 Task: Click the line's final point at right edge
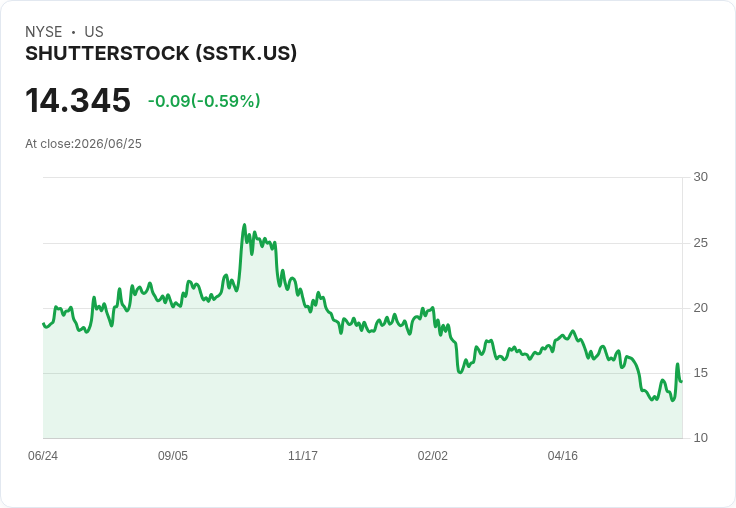tap(681, 381)
